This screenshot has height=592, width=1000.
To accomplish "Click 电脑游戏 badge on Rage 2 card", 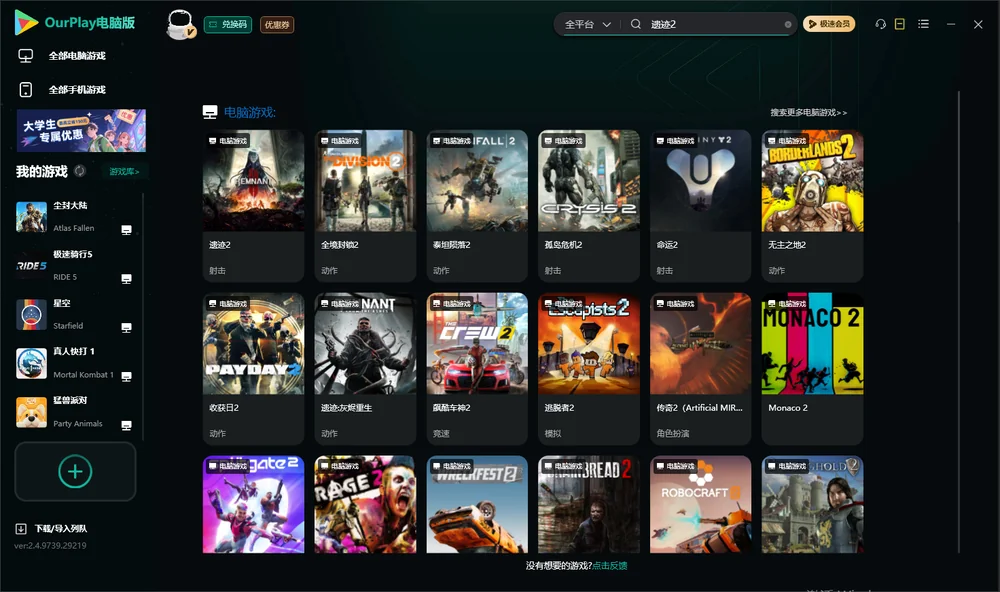I will 339,466.
